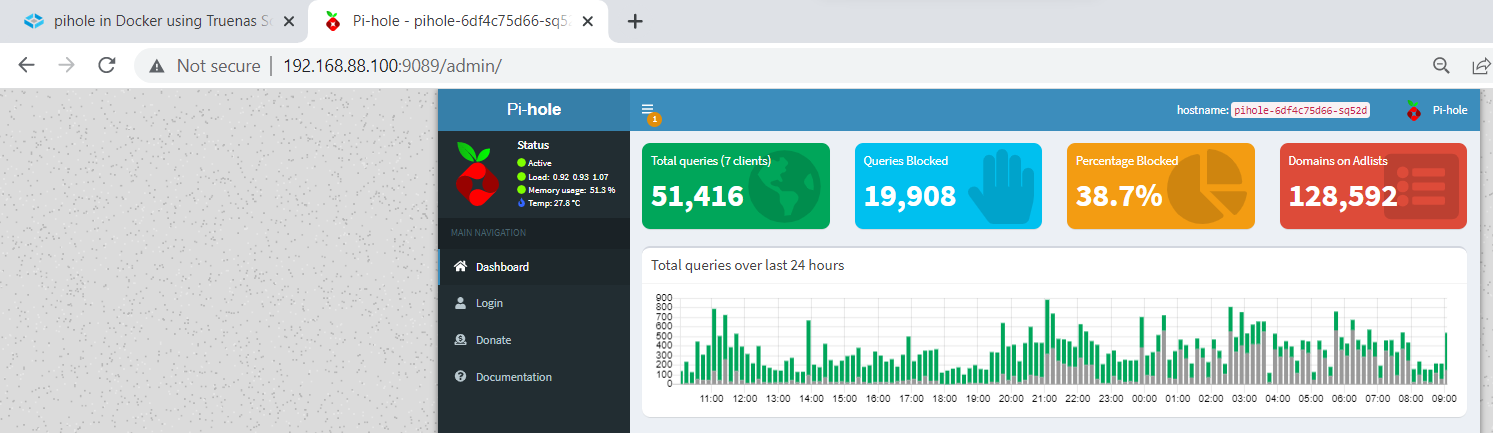Viewport: 1493px width, 433px height.
Task: Open the browser zoom magnifier icon
Action: (x=1441, y=66)
